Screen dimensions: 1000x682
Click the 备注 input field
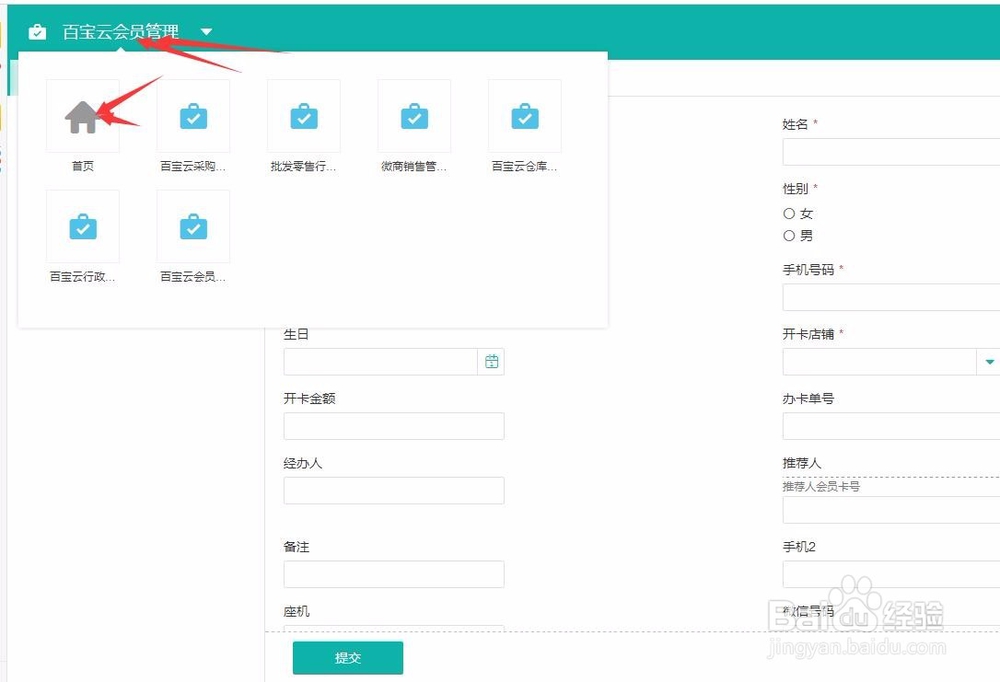[394, 574]
